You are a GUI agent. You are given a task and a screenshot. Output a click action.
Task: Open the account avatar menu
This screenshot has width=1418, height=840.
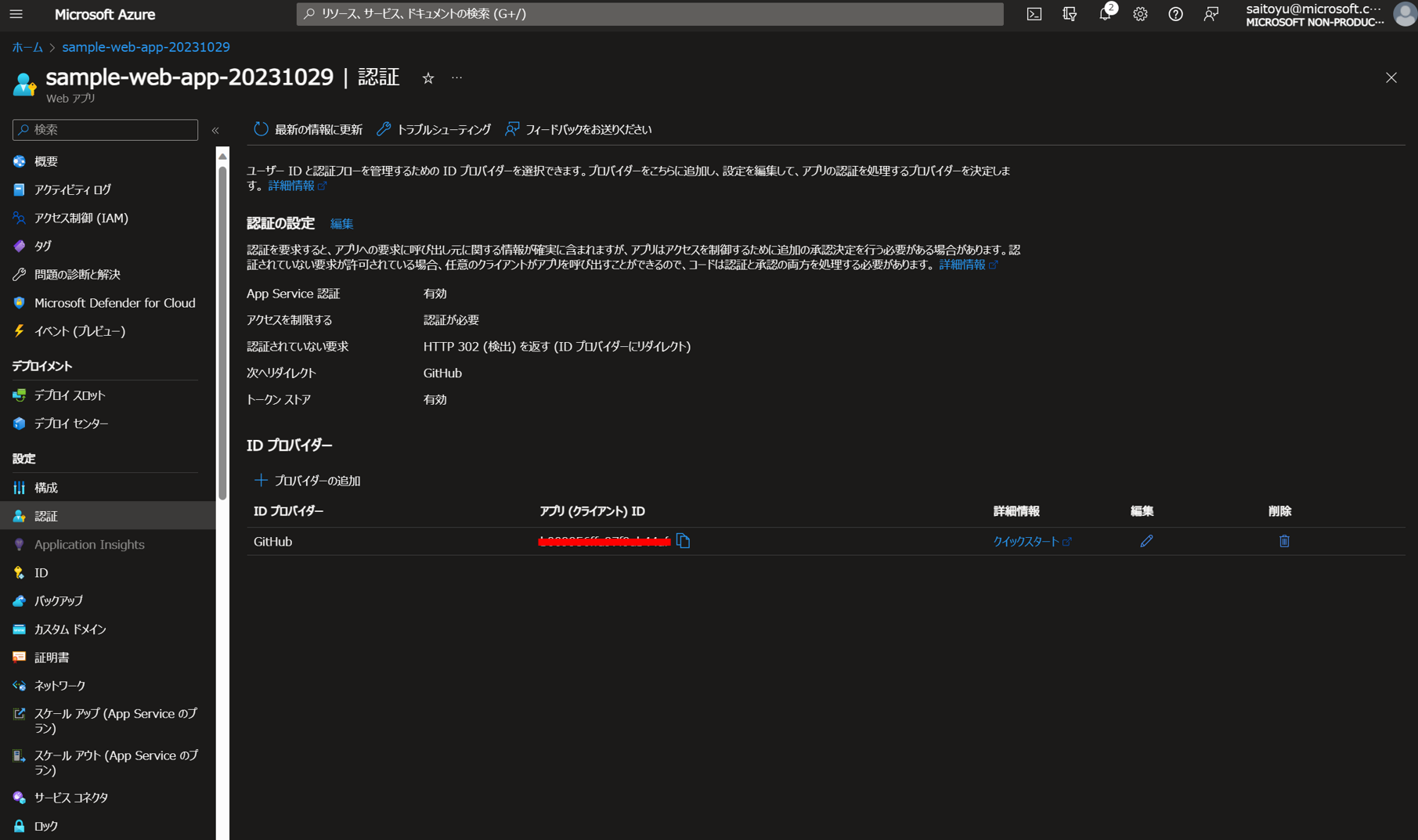(1405, 14)
